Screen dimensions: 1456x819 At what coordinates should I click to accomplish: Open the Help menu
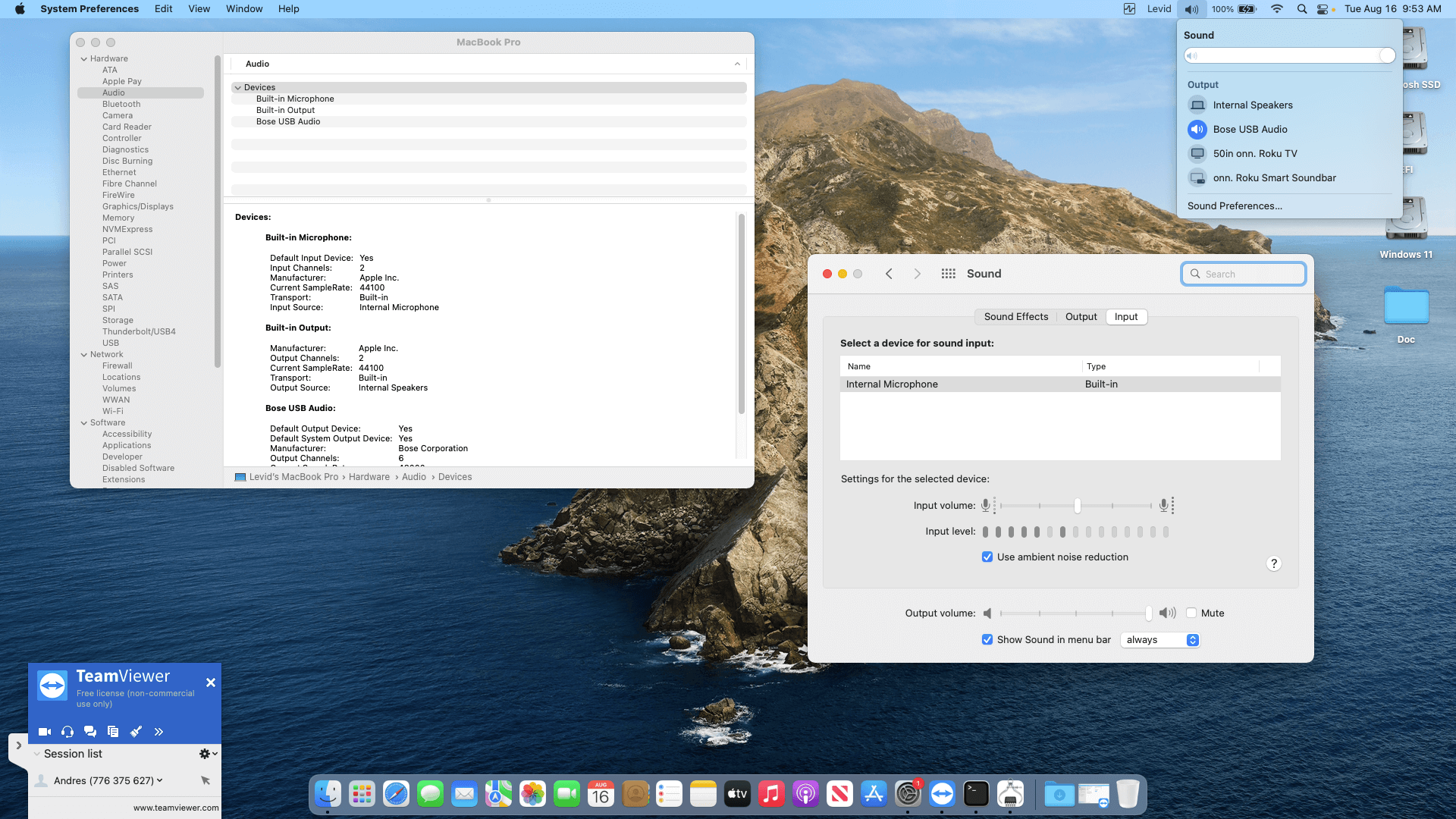(289, 9)
